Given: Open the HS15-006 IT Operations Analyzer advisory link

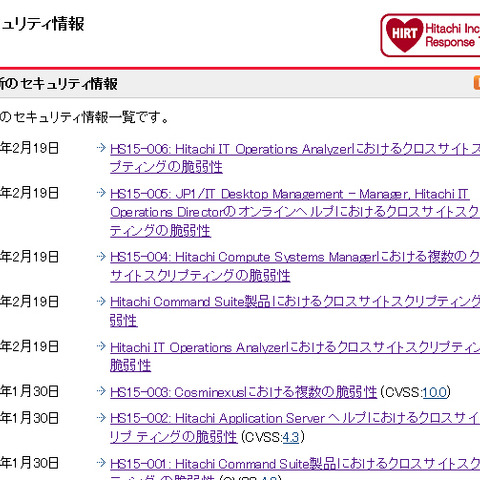Looking at the screenshot, I should [x=295, y=157].
